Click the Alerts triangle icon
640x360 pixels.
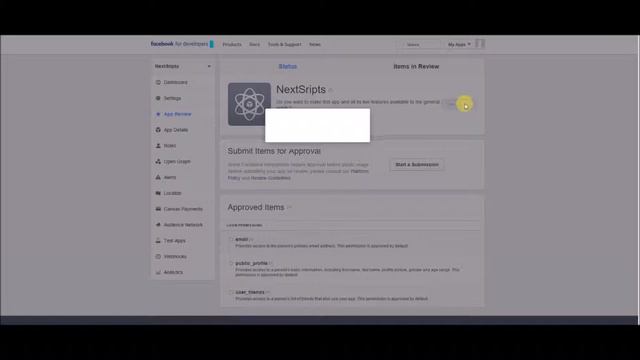coord(158,178)
